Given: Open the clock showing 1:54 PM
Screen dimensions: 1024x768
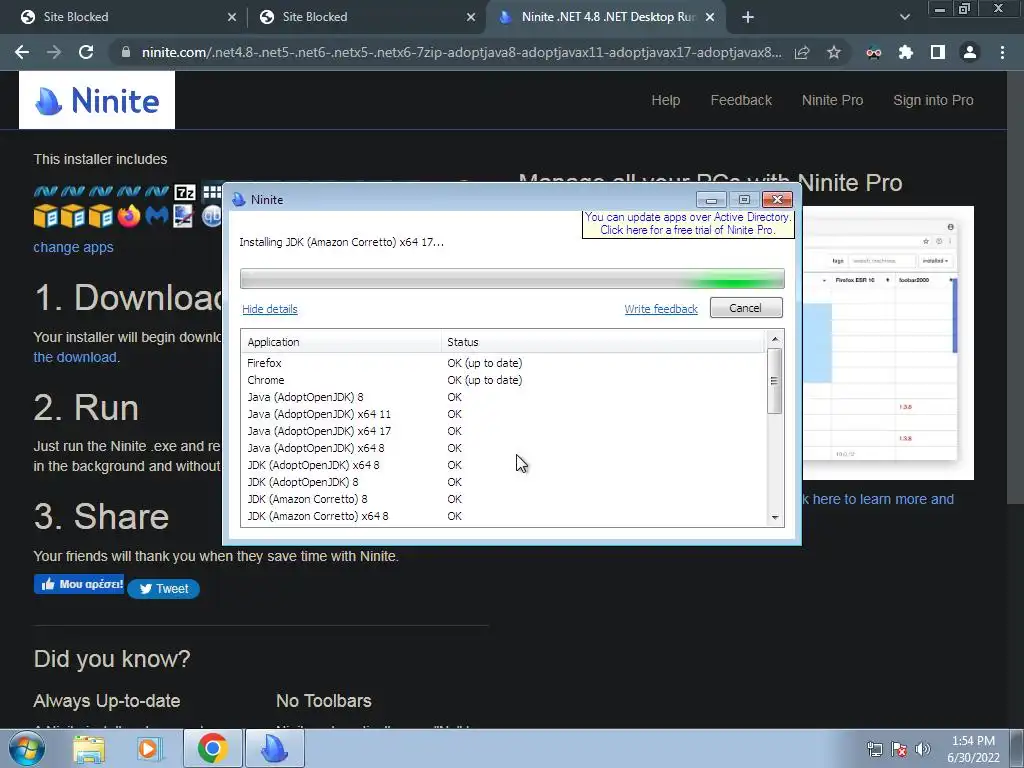Looking at the screenshot, I should (x=973, y=749).
